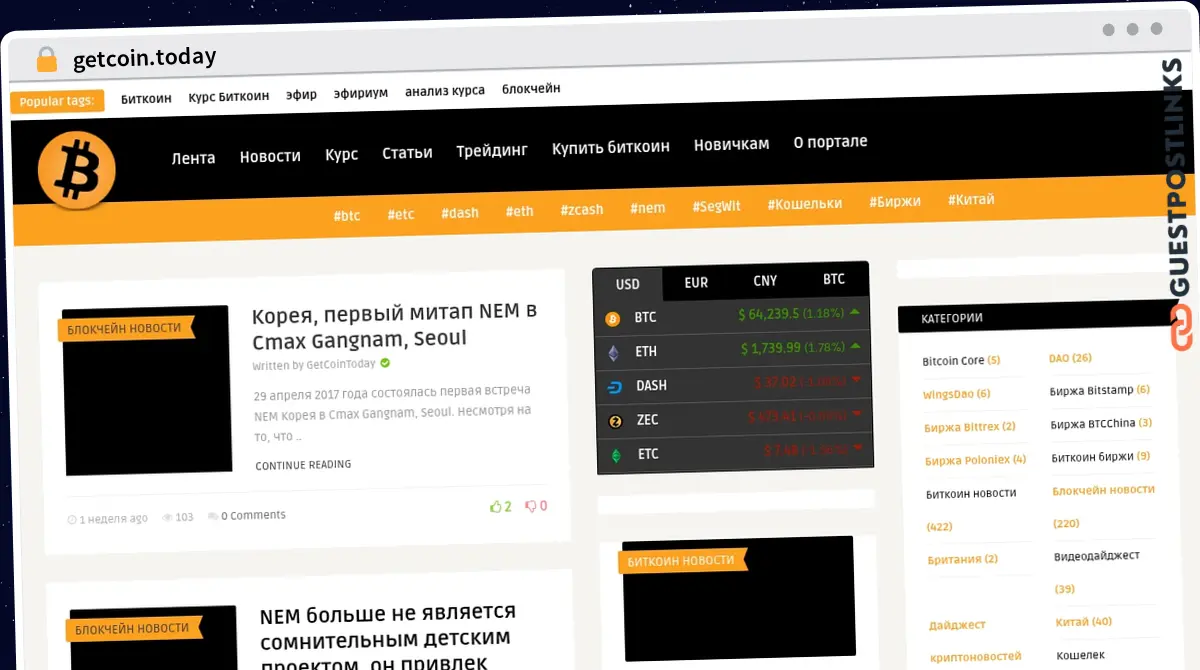Viewport: 1200px width, 670px height.
Task: Open the 0 Comments link
Action: pyautogui.click(x=253, y=515)
